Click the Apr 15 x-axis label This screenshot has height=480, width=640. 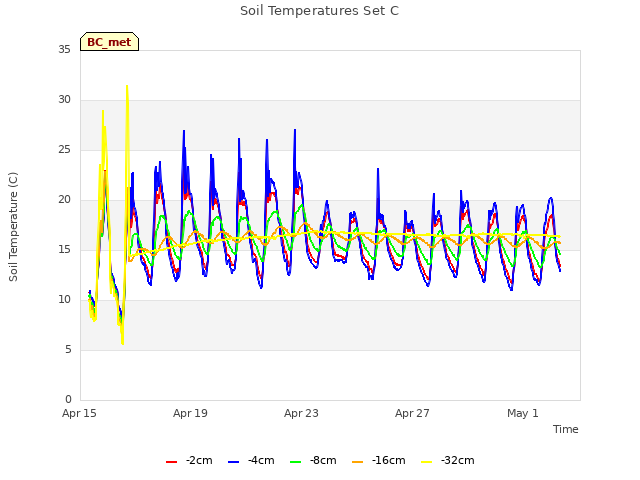(x=79, y=413)
